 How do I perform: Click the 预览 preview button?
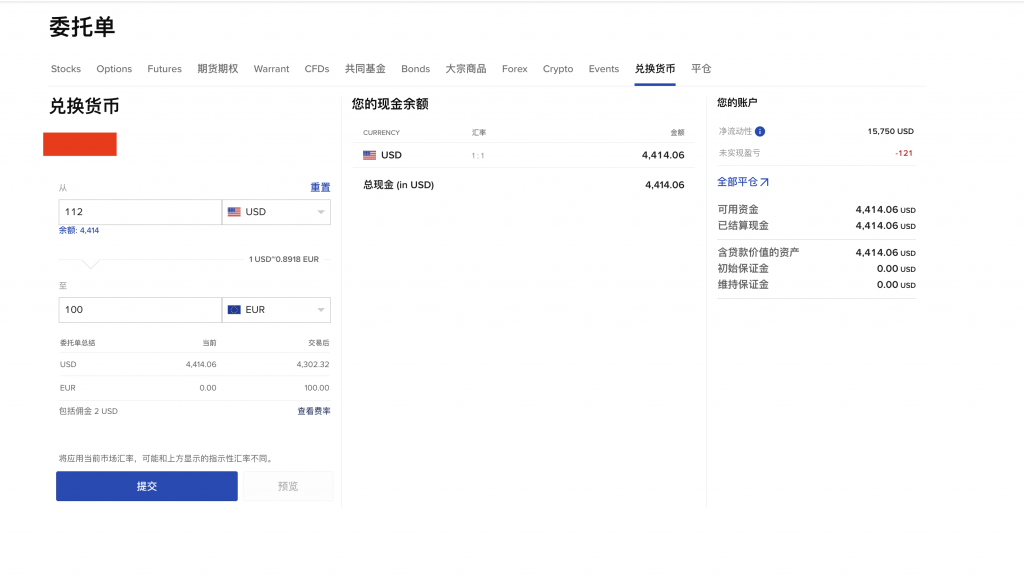[x=288, y=485]
